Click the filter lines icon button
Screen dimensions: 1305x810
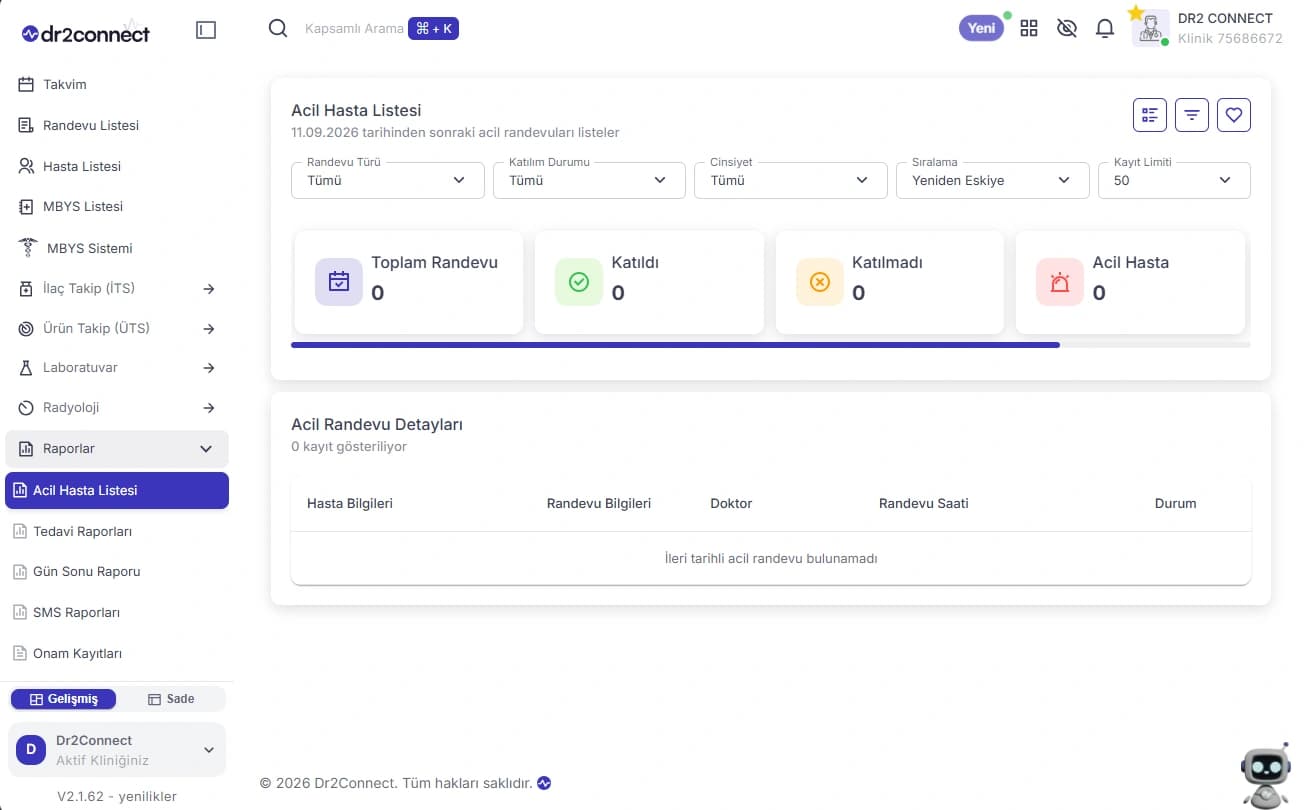pos(1192,115)
